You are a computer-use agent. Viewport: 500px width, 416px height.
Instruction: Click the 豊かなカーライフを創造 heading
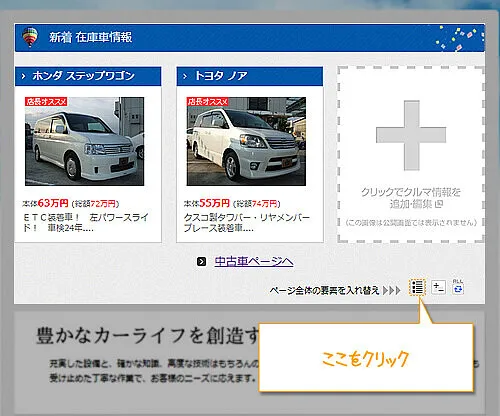147,335
